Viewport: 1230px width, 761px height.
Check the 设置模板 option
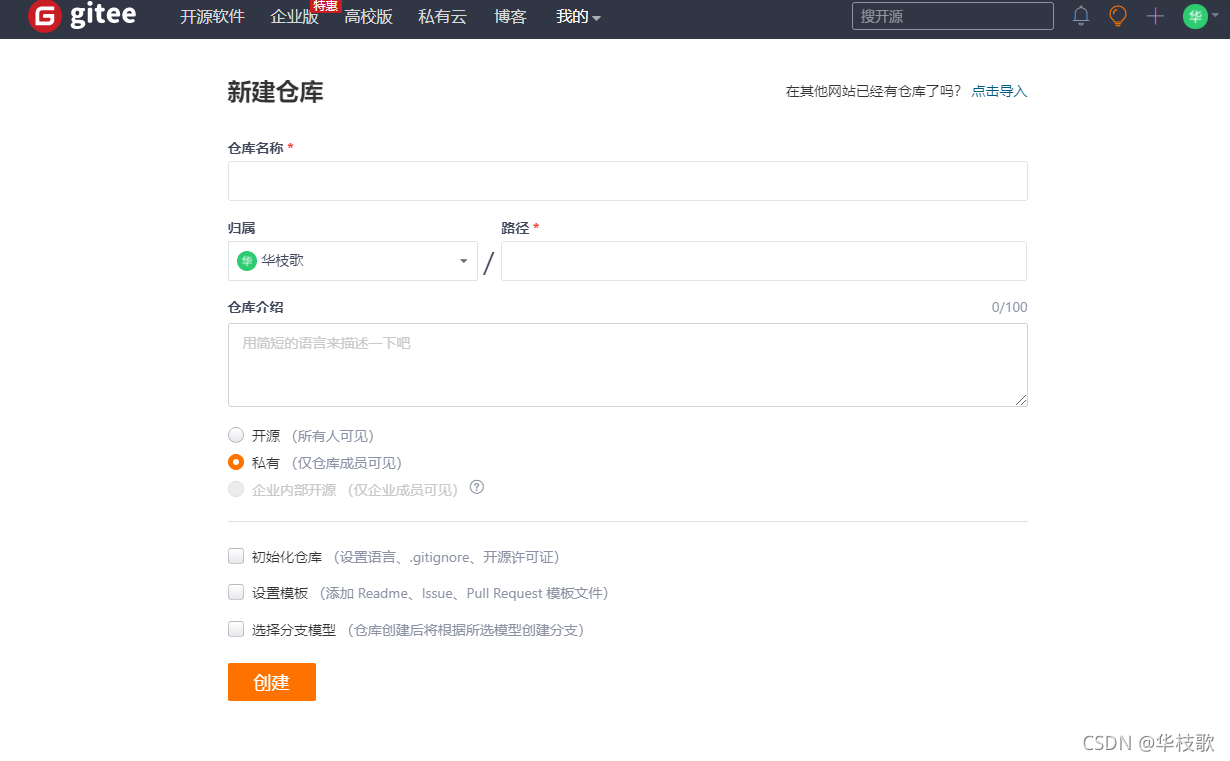pos(235,592)
